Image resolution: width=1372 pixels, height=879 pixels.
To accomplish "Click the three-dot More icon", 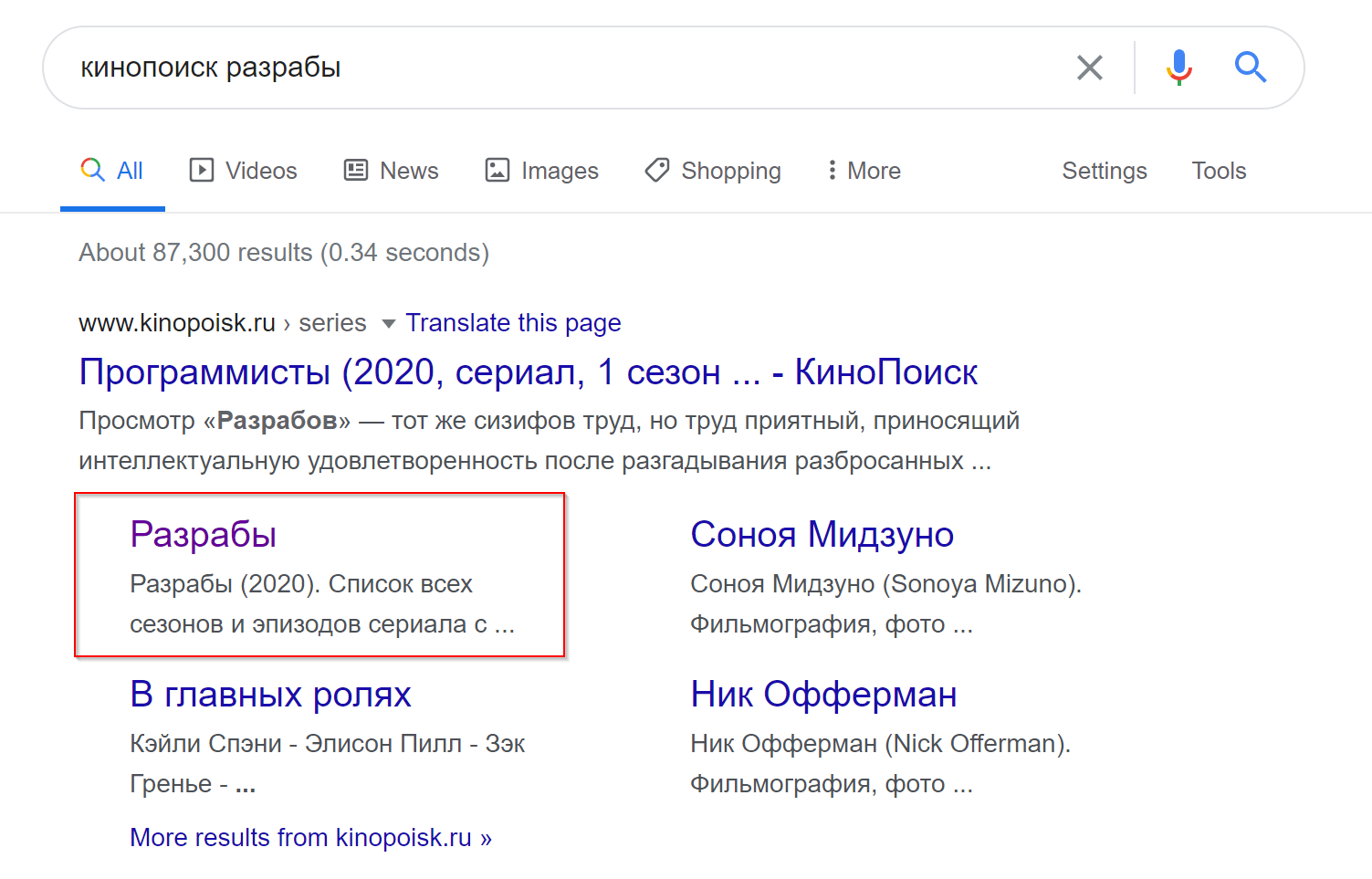I will point(832,171).
